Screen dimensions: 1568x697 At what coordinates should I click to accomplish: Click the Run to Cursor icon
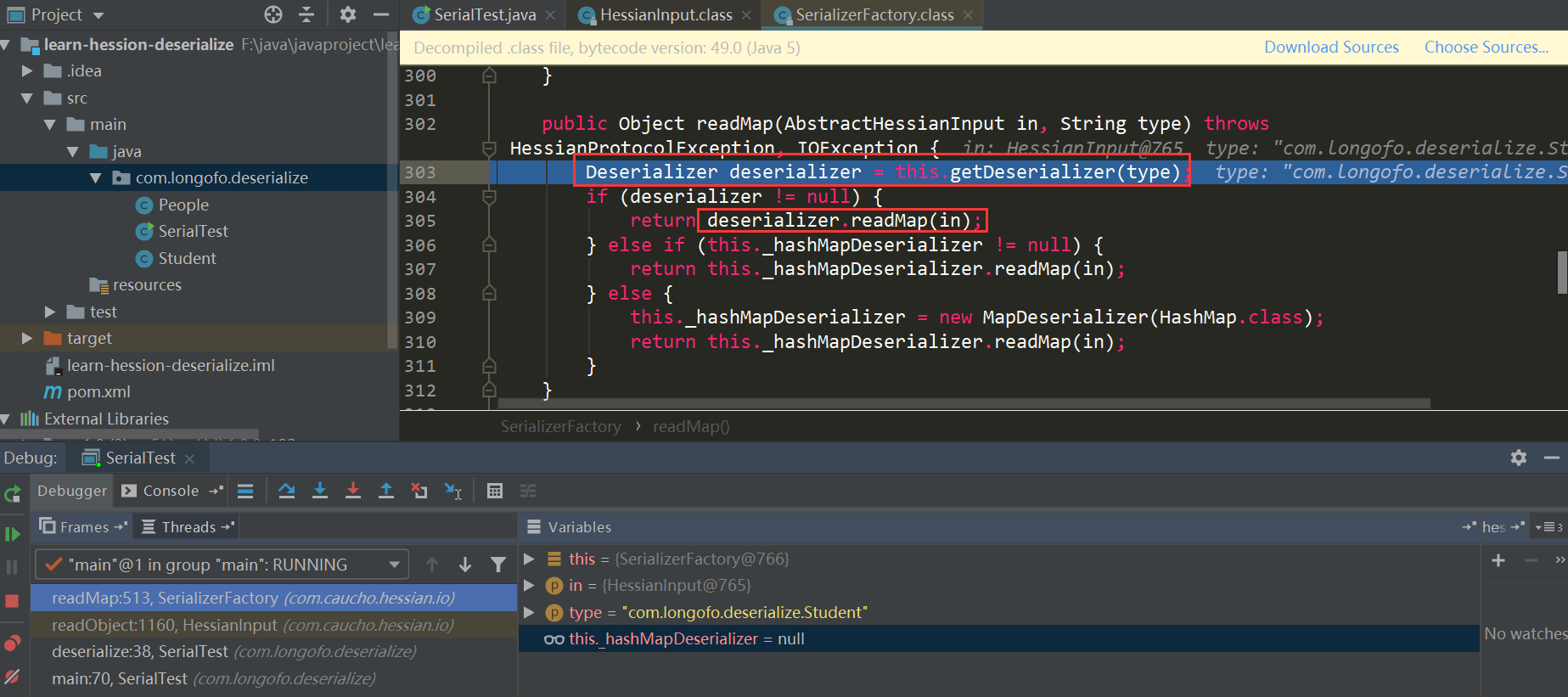pos(453,491)
